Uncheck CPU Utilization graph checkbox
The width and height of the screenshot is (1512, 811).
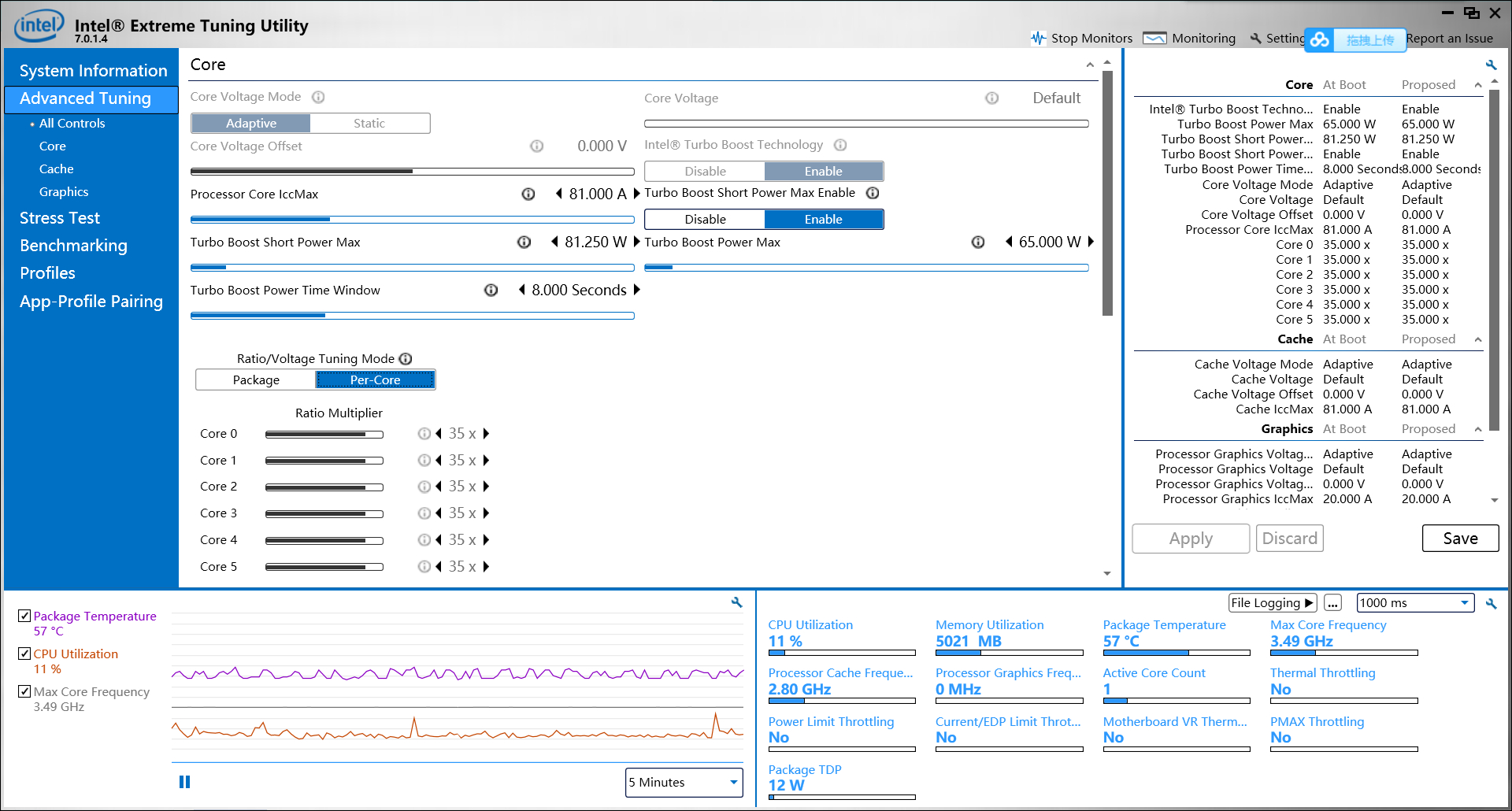[x=24, y=654]
